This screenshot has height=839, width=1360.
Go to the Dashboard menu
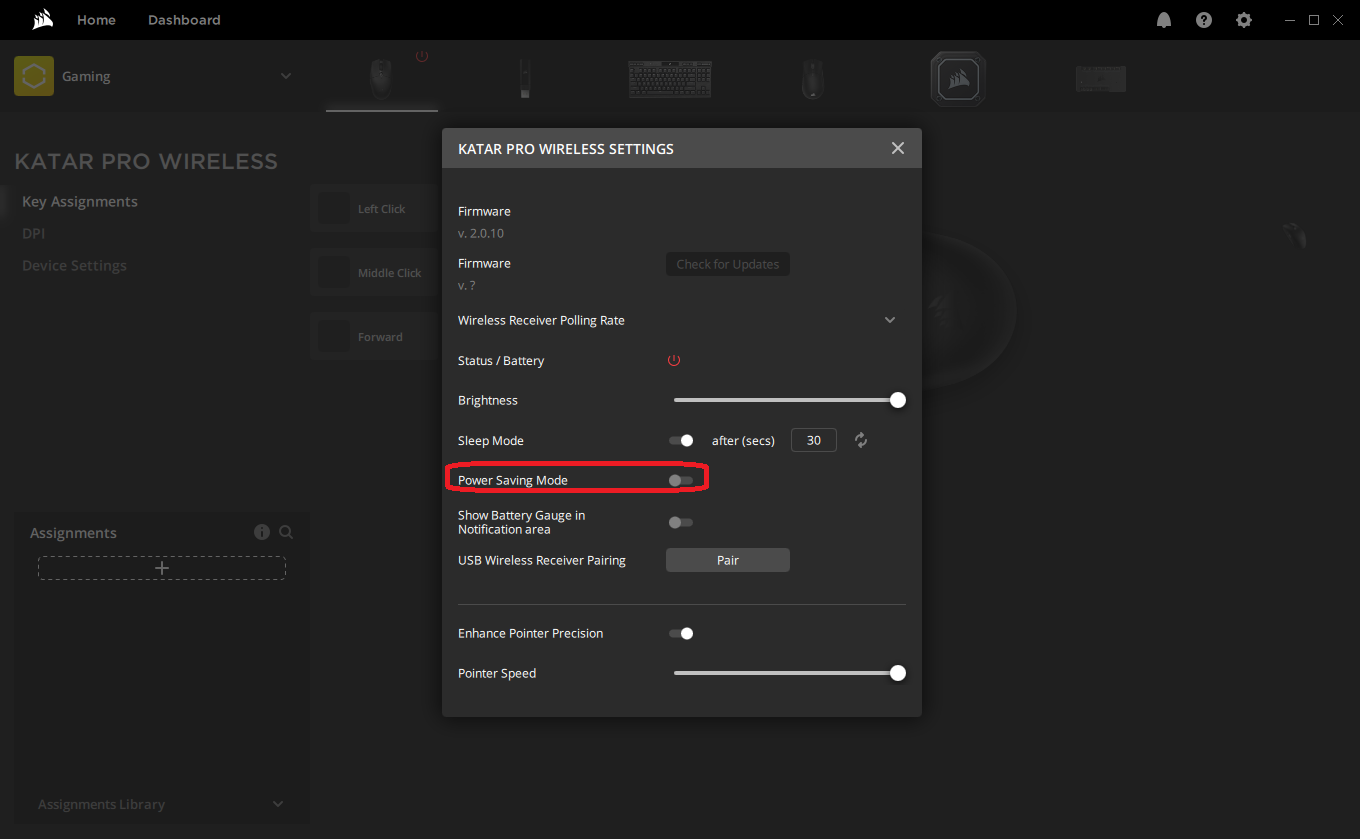pos(184,19)
